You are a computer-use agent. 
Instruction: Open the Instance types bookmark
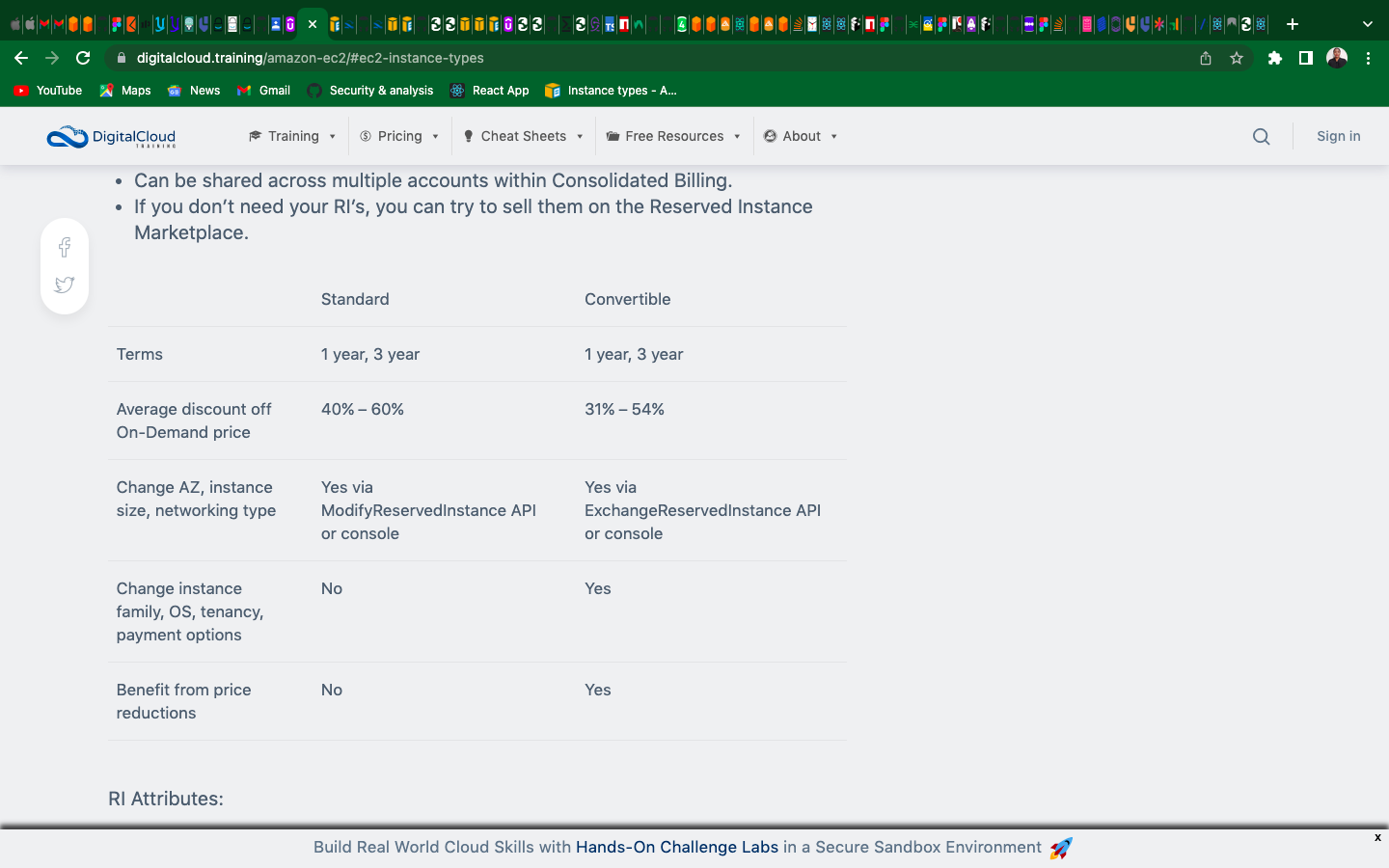(x=611, y=91)
